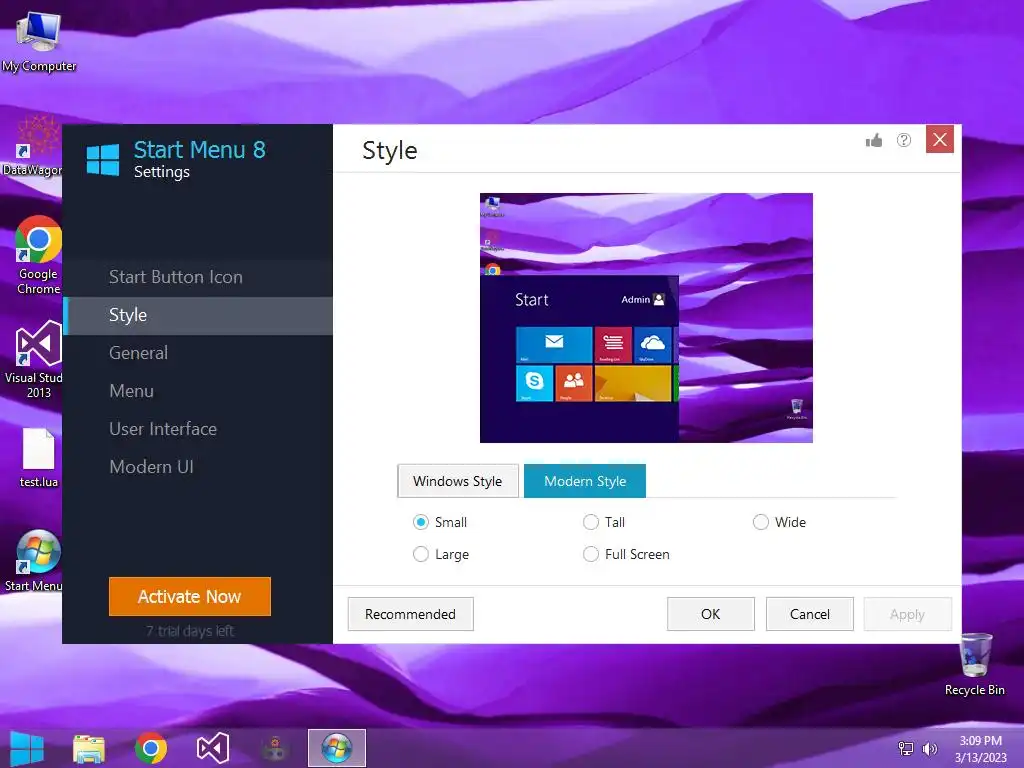This screenshot has width=1024, height=768.
Task: Click the Cancel button
Action: pyautogui.click(x=810, y=615)
